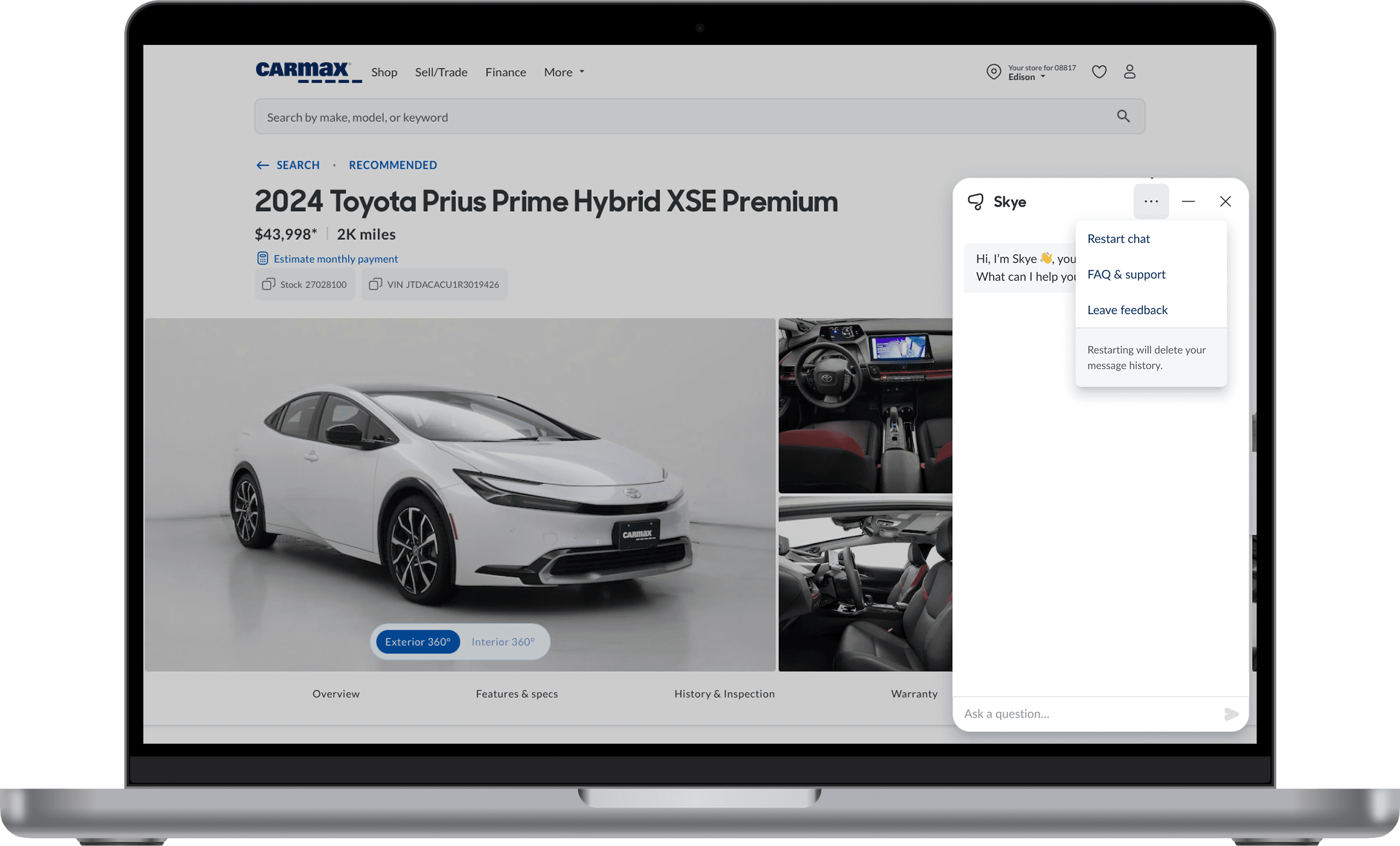Open Sell/Trade in navigation
Viewport: 1400px width, 846px height.
(x=441, y=72)
